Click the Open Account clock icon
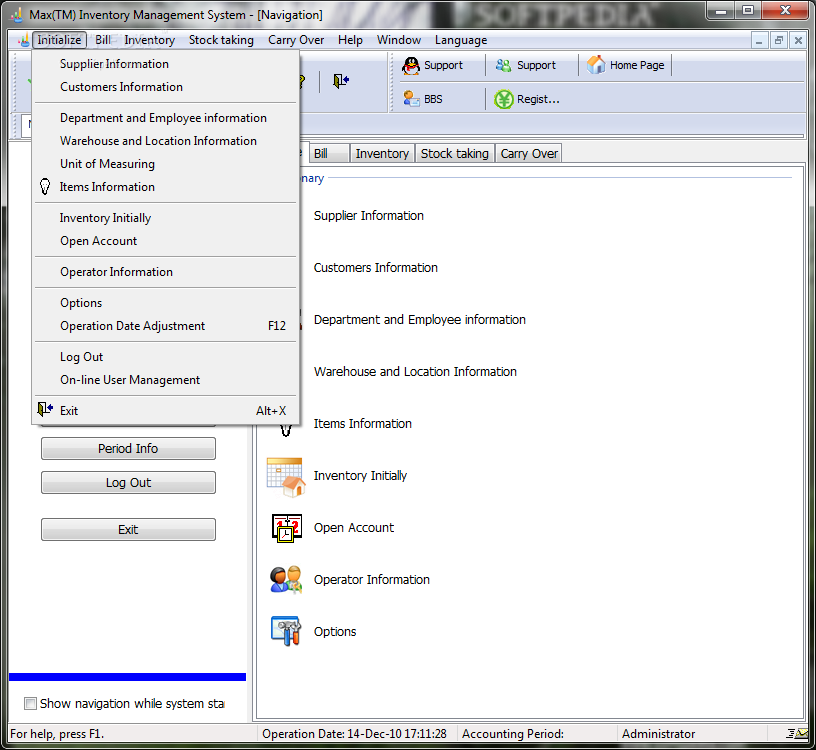This screenshot has height=750, width=816. (287, 528)
